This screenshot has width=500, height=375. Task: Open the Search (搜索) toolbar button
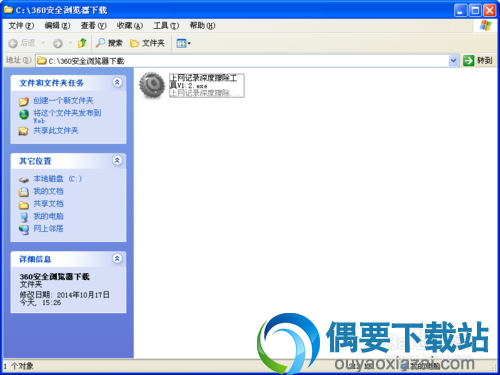coord(110,43)
